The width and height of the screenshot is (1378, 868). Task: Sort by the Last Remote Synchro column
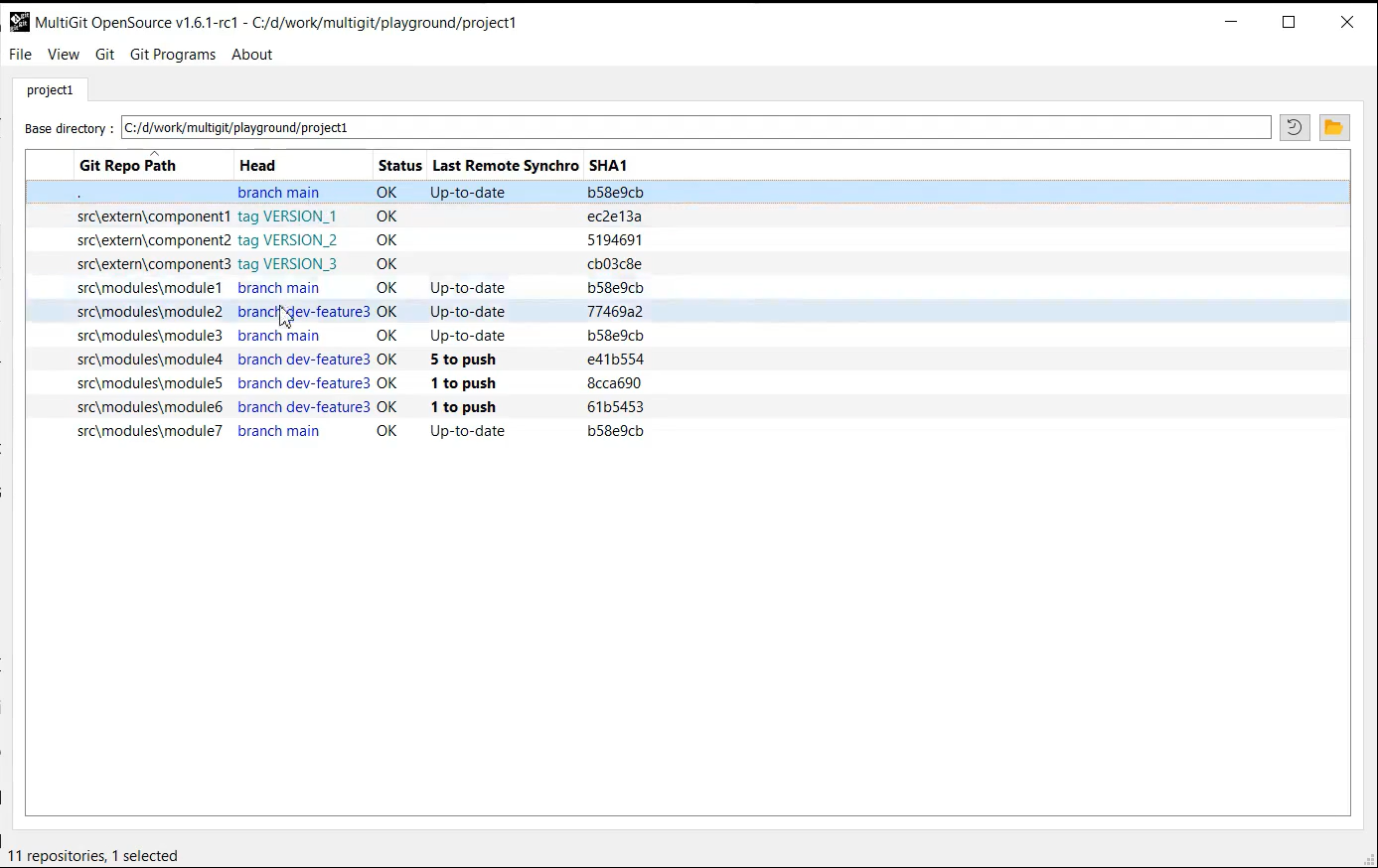tap(505, 166)
